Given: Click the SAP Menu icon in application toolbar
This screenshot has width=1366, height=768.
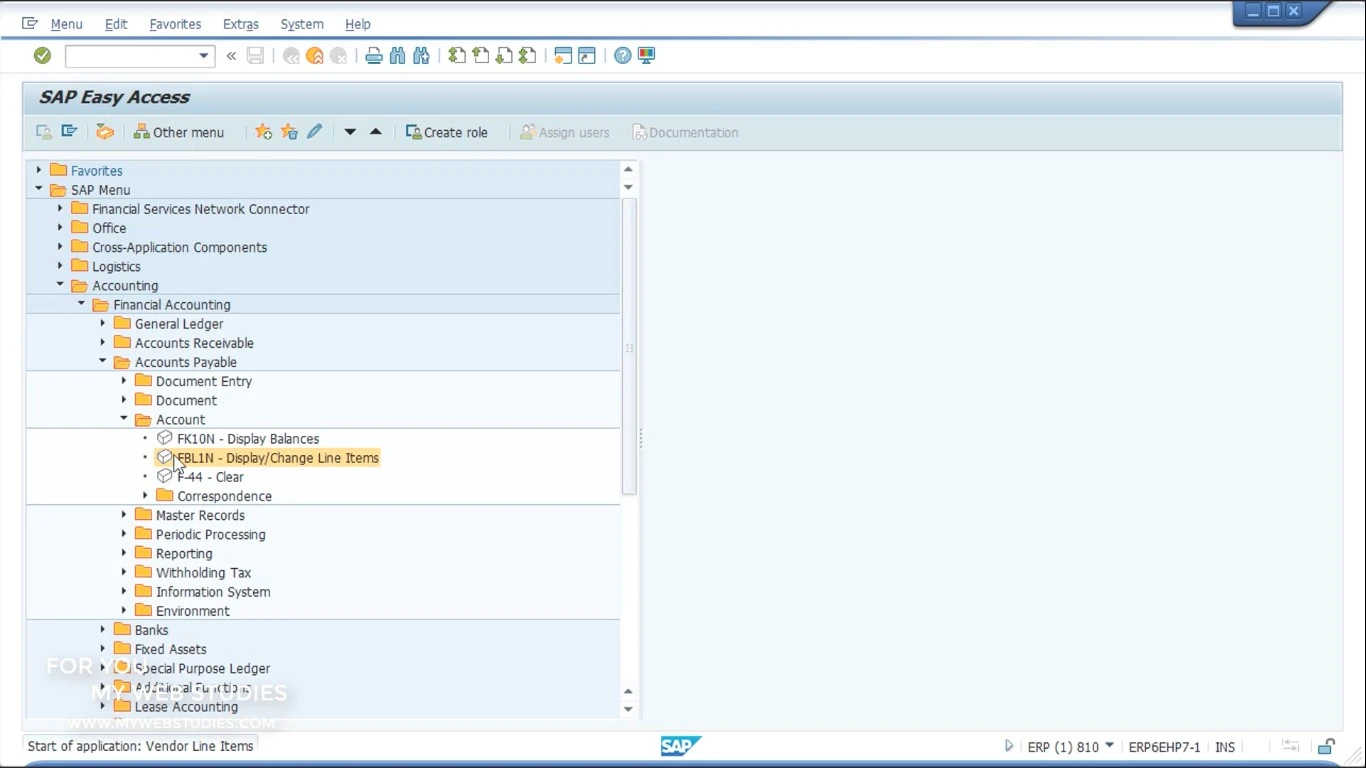Looking at the screenshot, I should (x=69, y=132).
